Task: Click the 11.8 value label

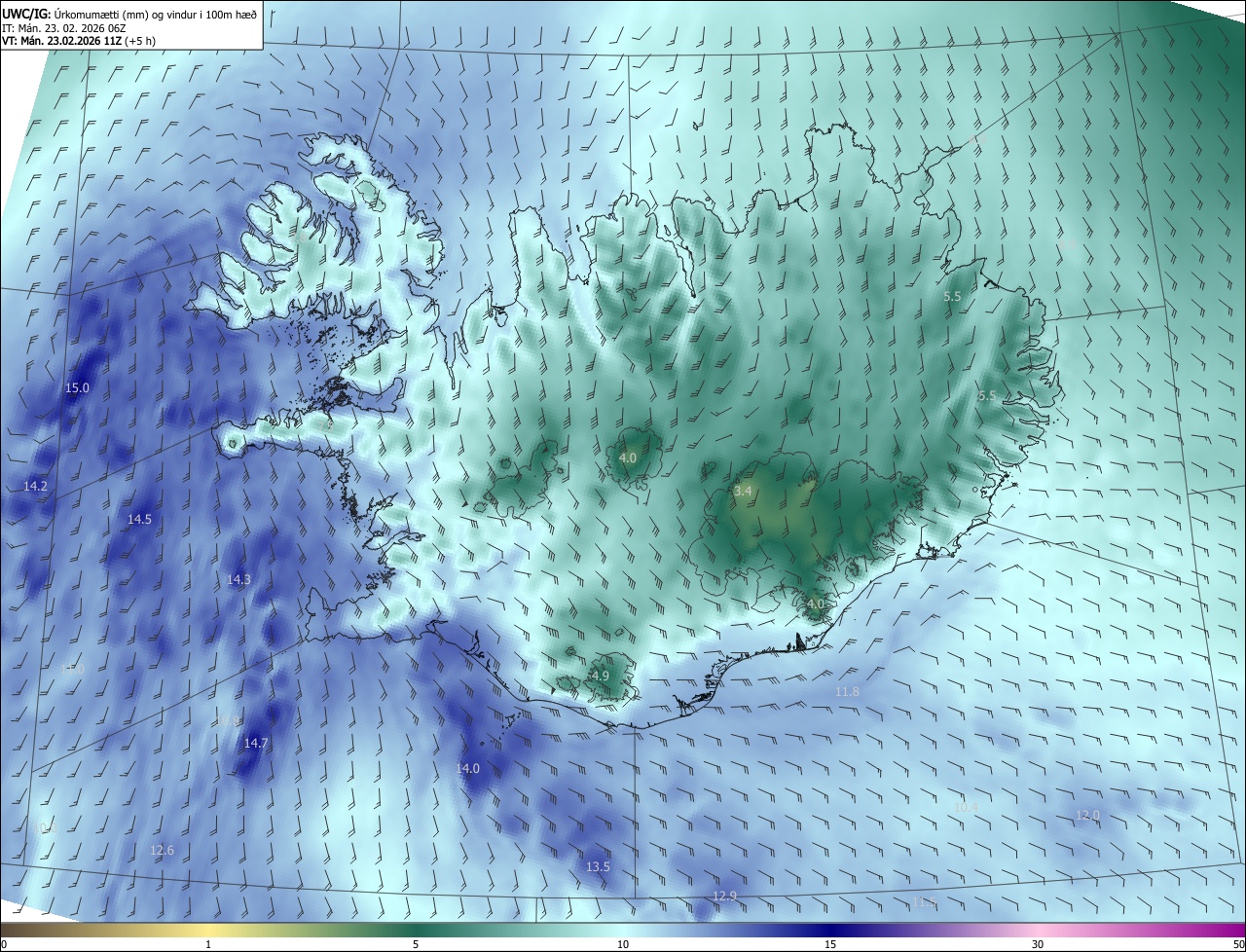Action: click(x=847, y=691)
